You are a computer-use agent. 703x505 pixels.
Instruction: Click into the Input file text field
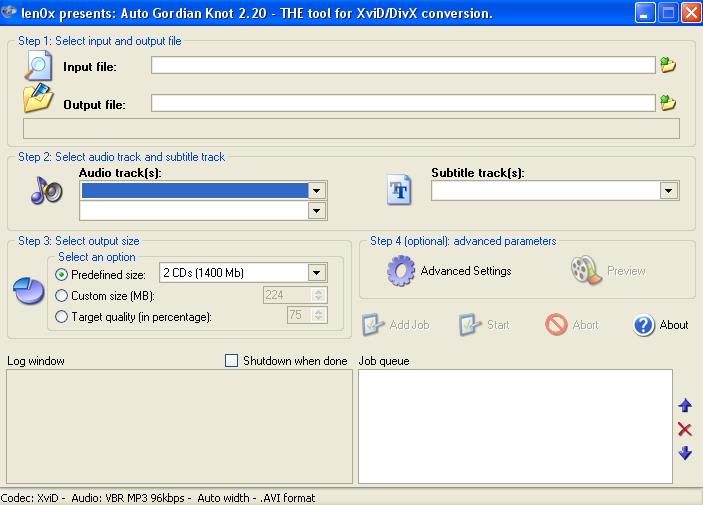(403, 65)
